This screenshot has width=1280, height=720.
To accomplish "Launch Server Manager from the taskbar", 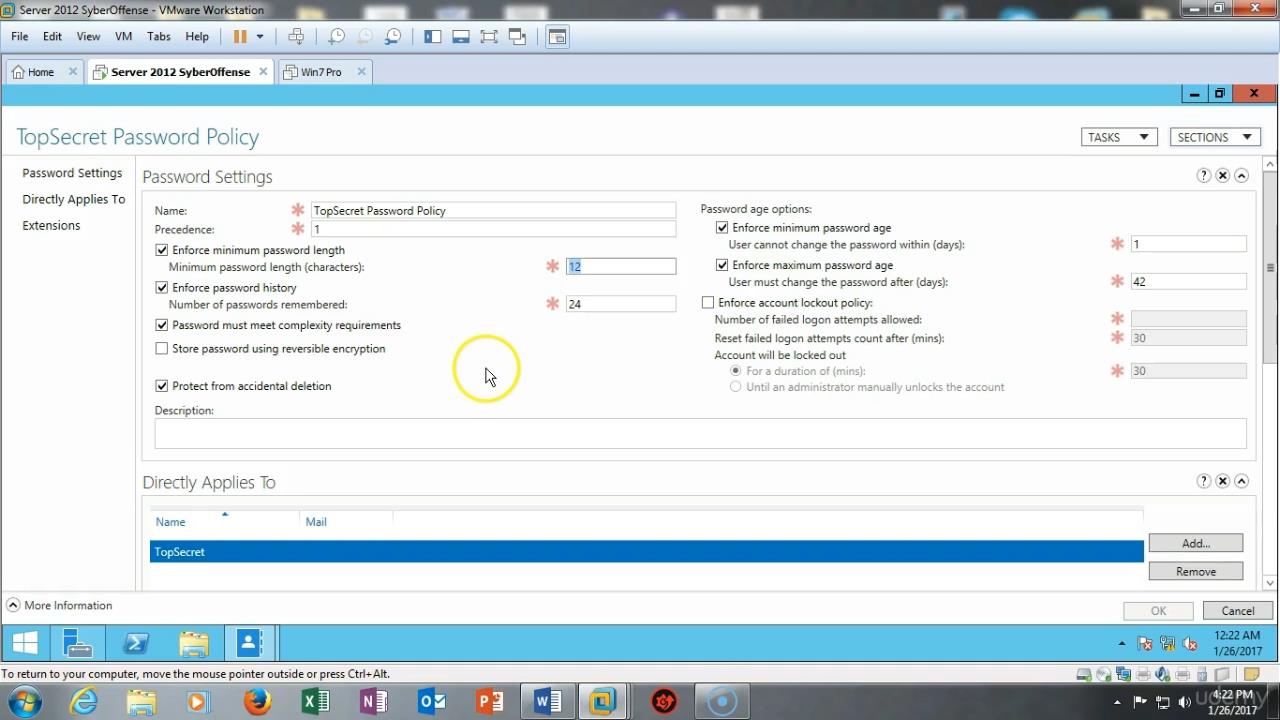I will click(x=78, y=644).
